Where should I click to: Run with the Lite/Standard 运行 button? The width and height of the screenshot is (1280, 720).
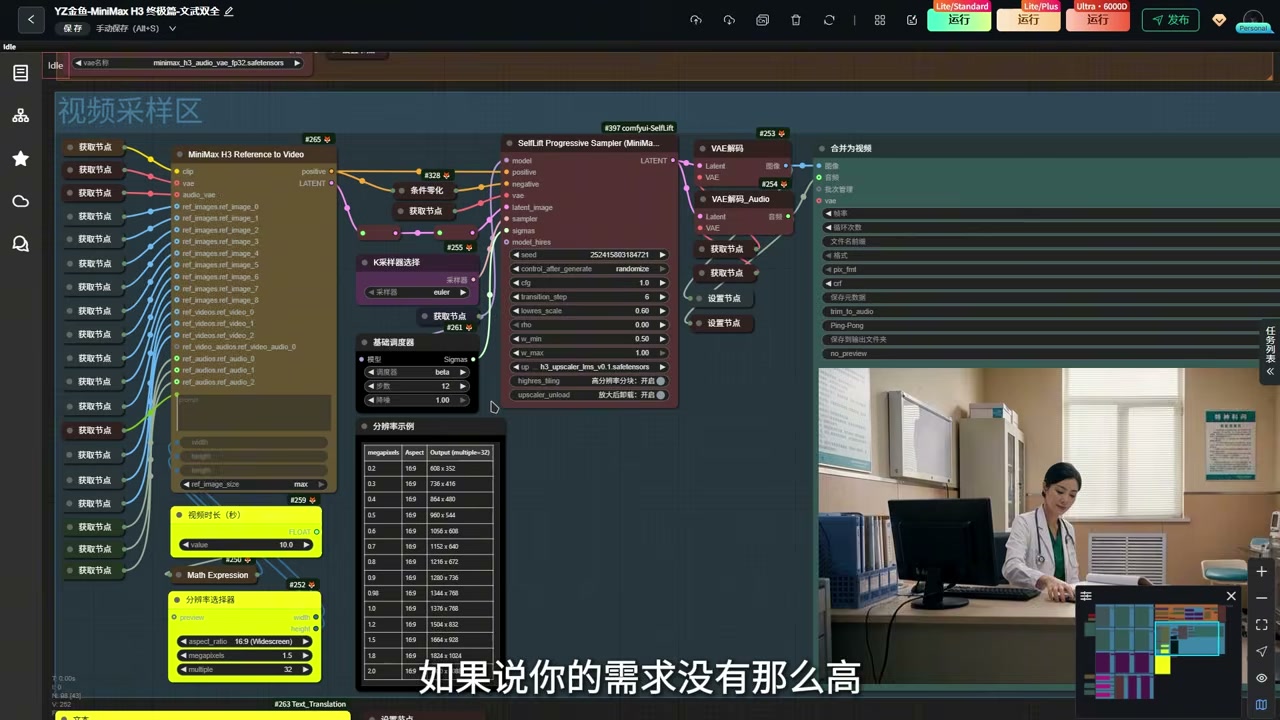tap(959, 19)
